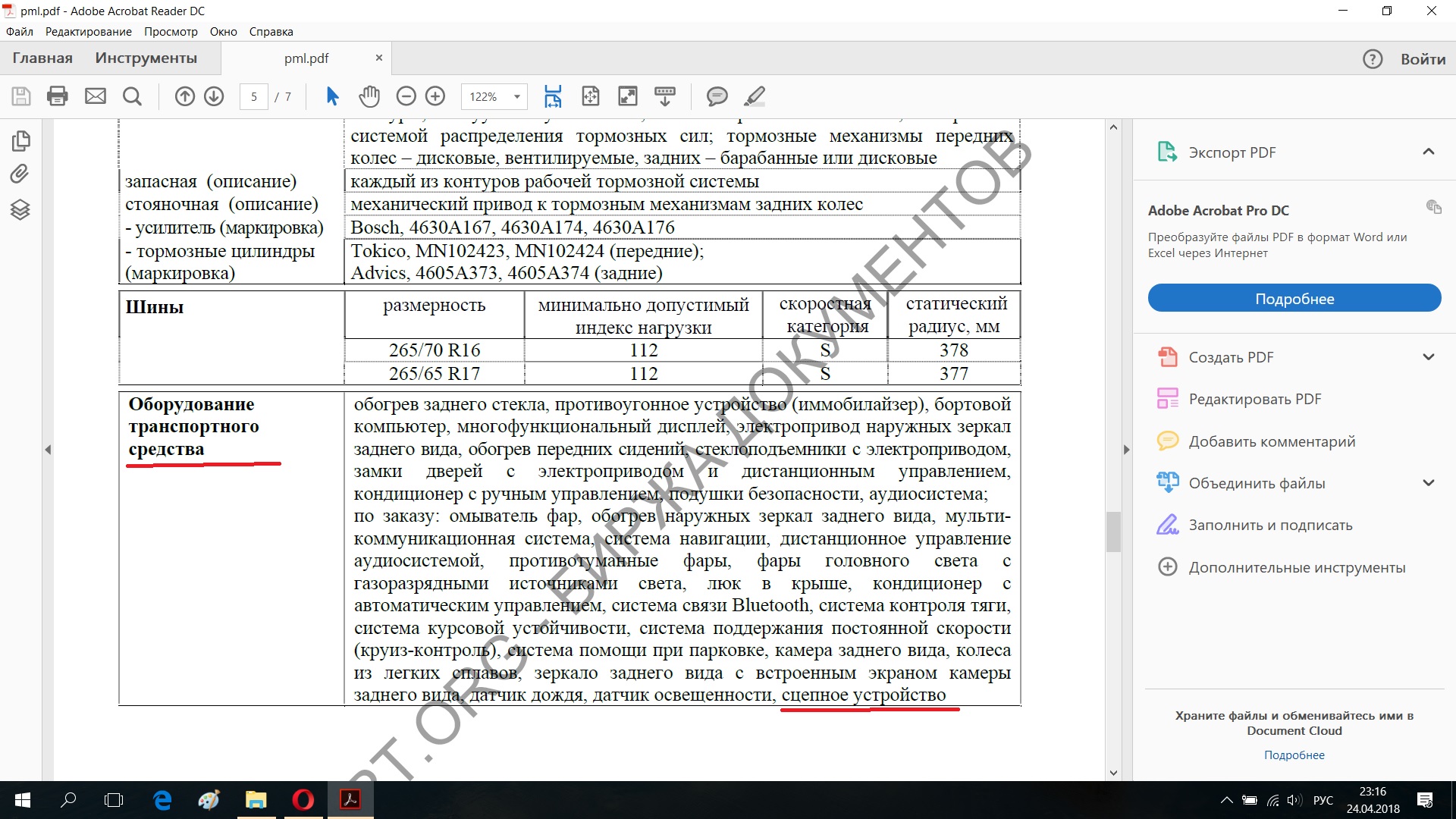The width and height of the screenshot is (1456, 819).
Task: Open the attachments paperclip panel
Action: click(x=20, y=174)
